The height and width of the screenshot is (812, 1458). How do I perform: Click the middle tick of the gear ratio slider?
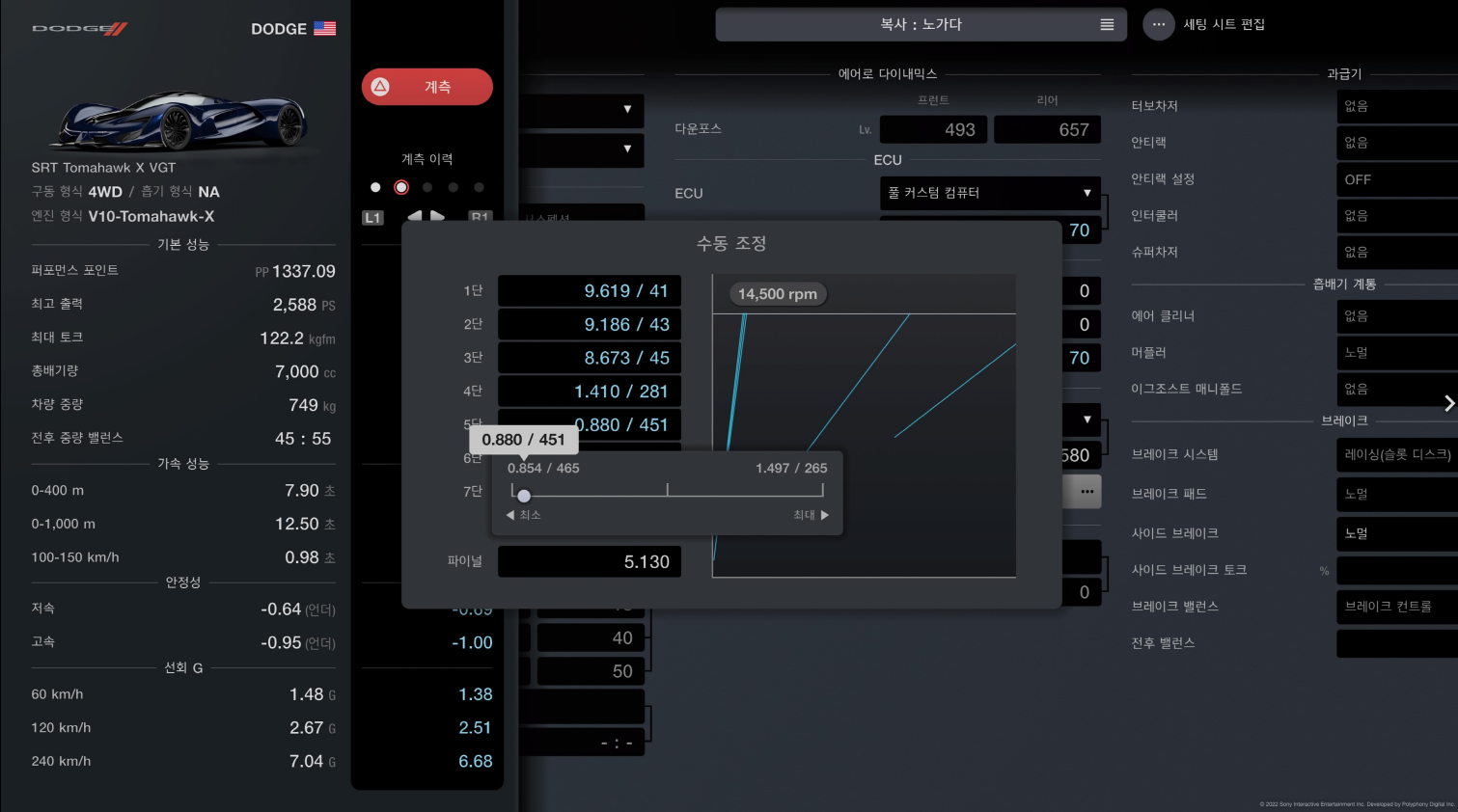tap(667, 491)
